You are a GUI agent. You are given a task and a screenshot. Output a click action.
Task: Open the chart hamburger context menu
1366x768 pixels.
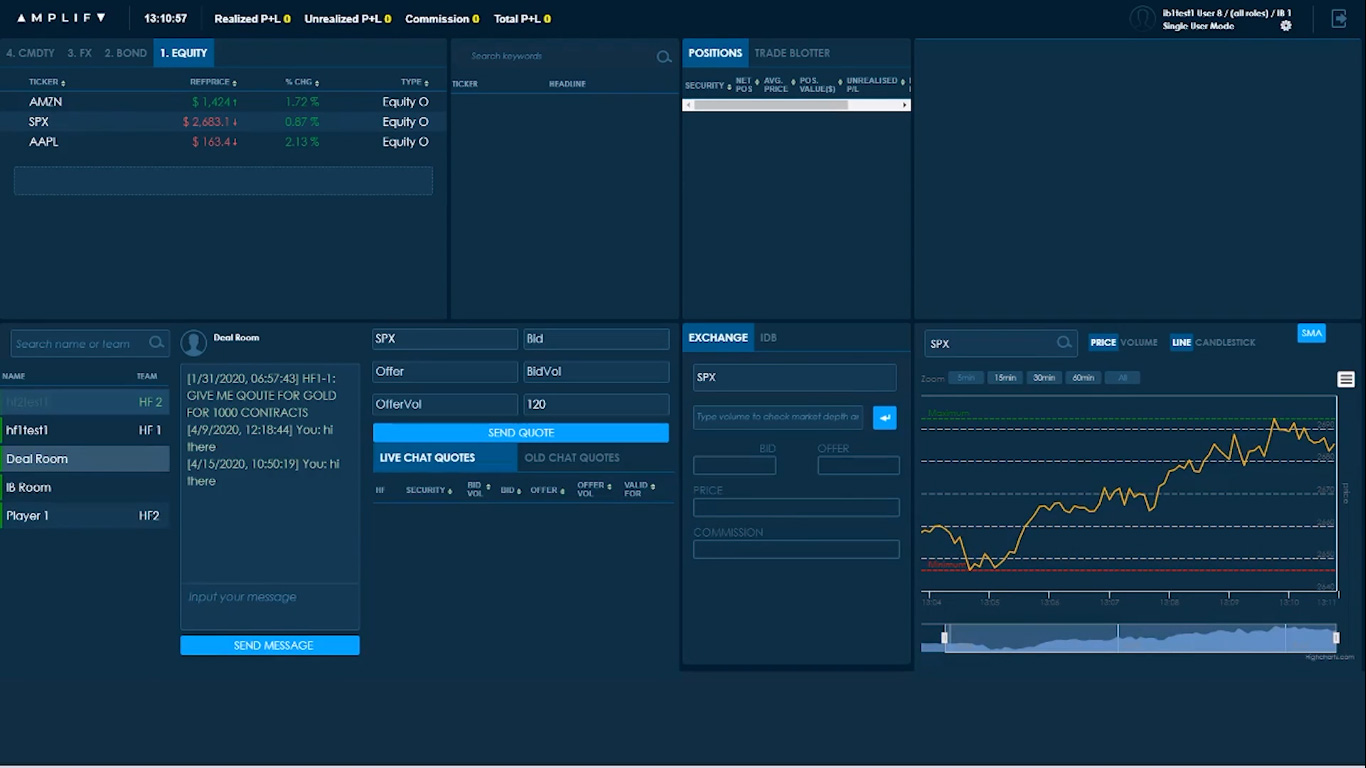(x=1346, y=379)
